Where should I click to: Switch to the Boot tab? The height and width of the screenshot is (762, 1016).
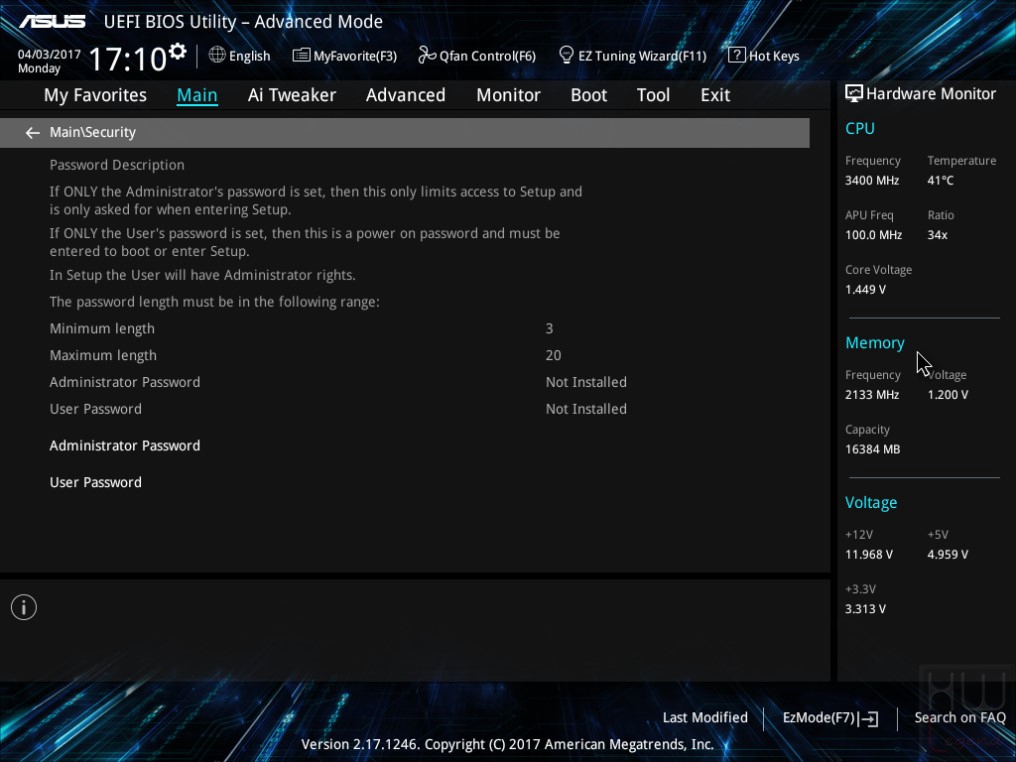(x=588, y=95)
